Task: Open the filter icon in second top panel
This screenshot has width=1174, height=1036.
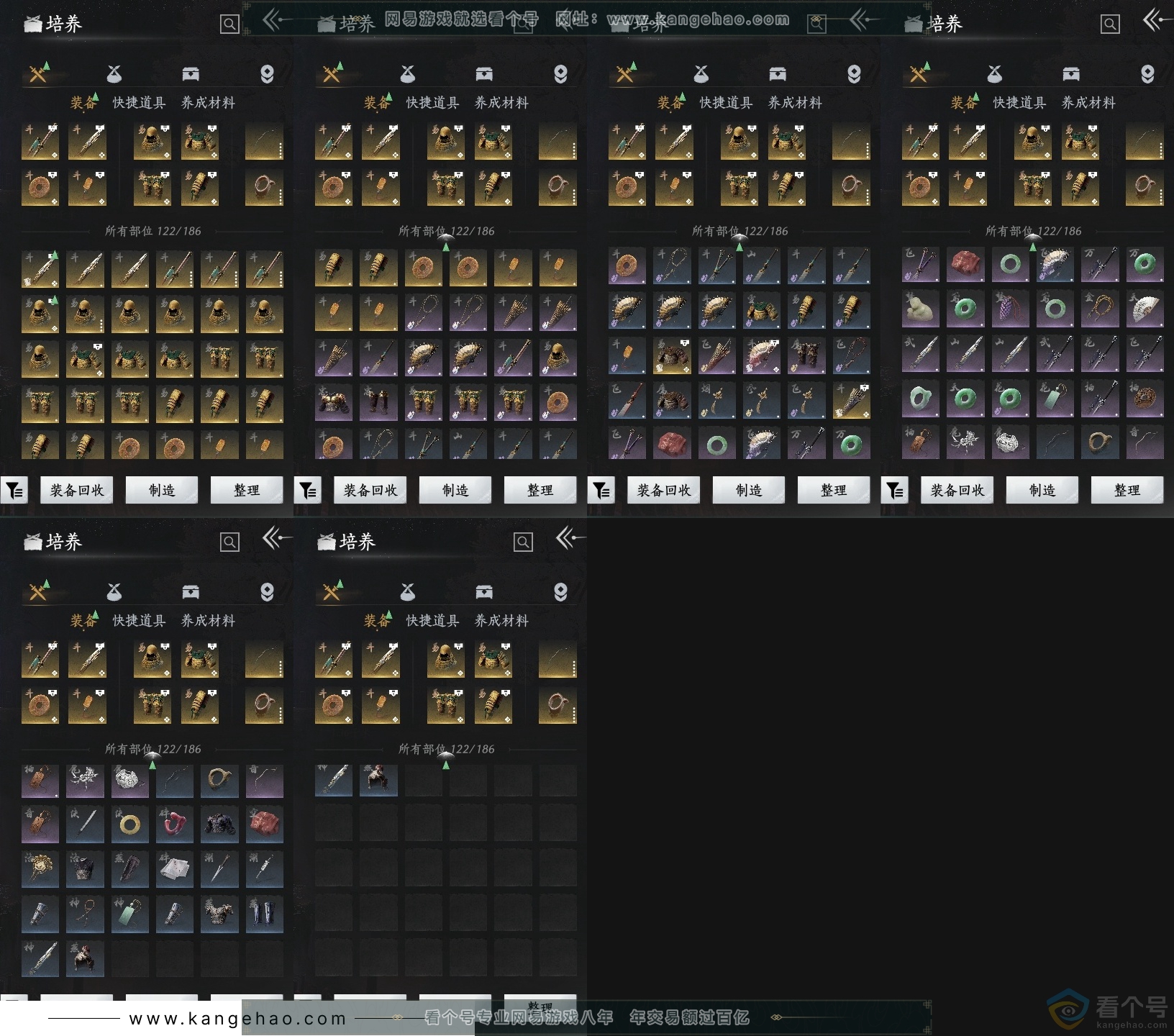Action: (x=308, y=490)
